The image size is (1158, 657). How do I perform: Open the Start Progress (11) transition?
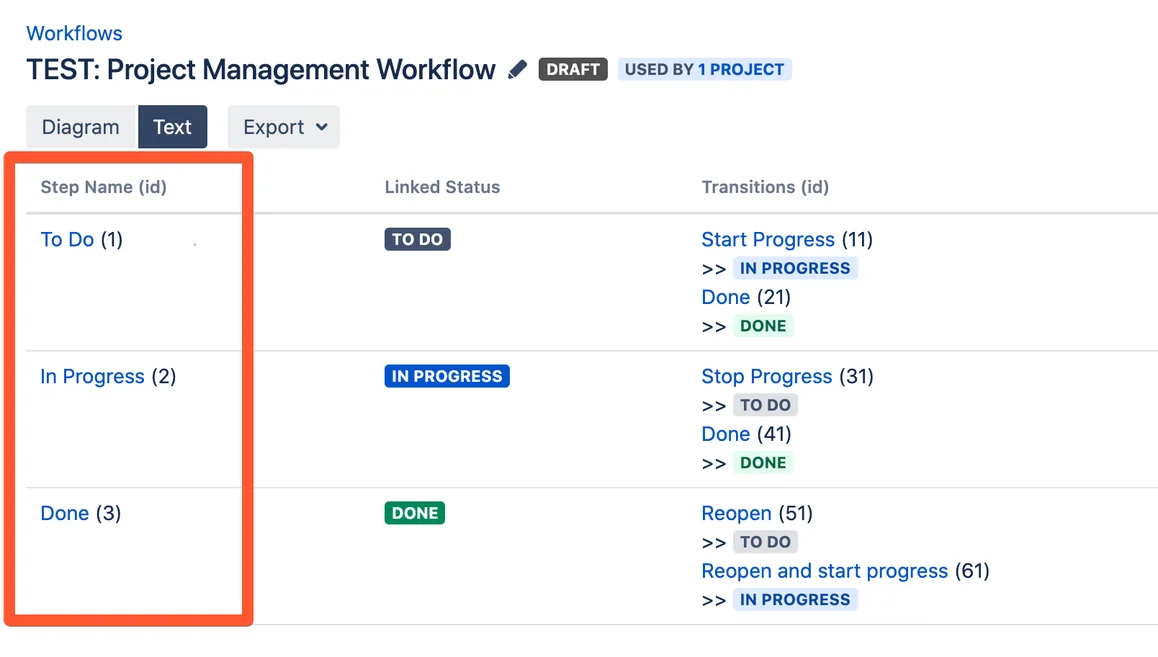click(x=768, y=239)
